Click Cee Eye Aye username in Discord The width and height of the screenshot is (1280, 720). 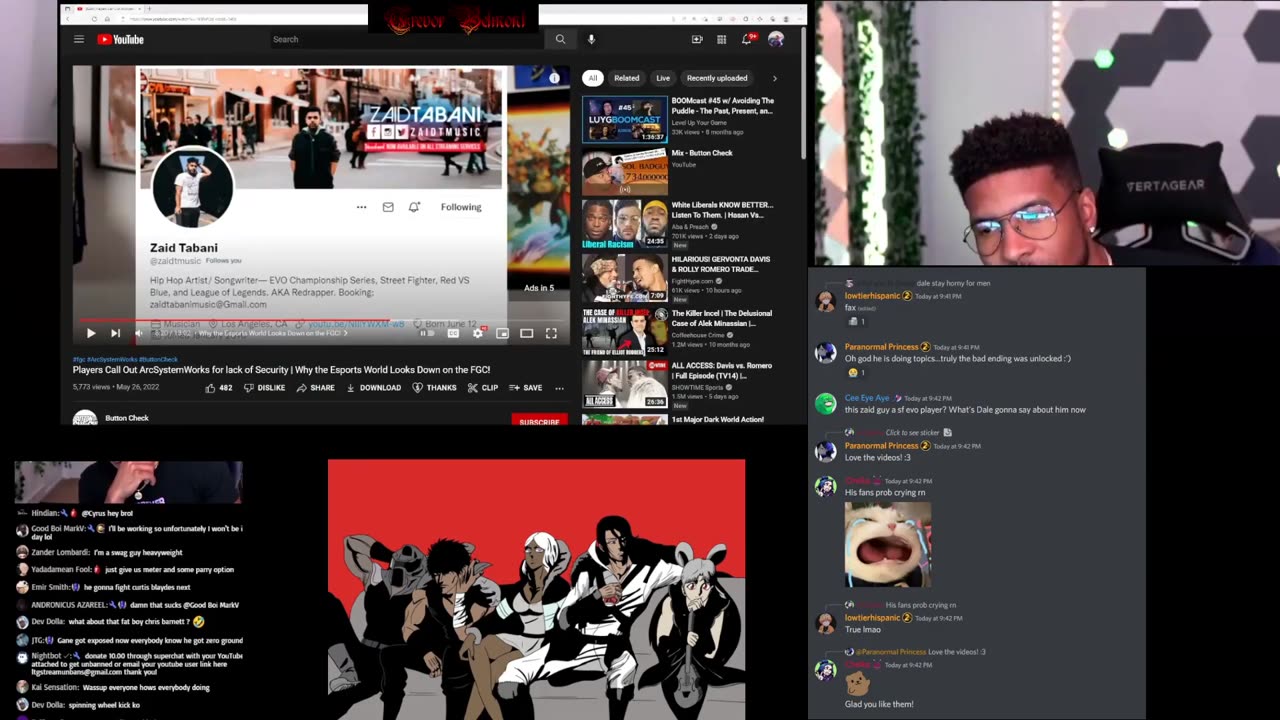(867, 398)
